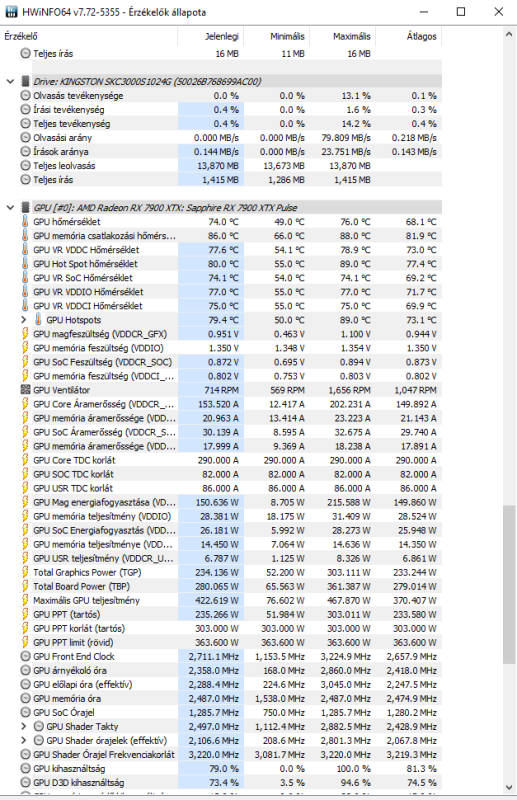
Task: Click lightning icon of GPU SOC TDC korlát
Action: (x=25, y=474)
